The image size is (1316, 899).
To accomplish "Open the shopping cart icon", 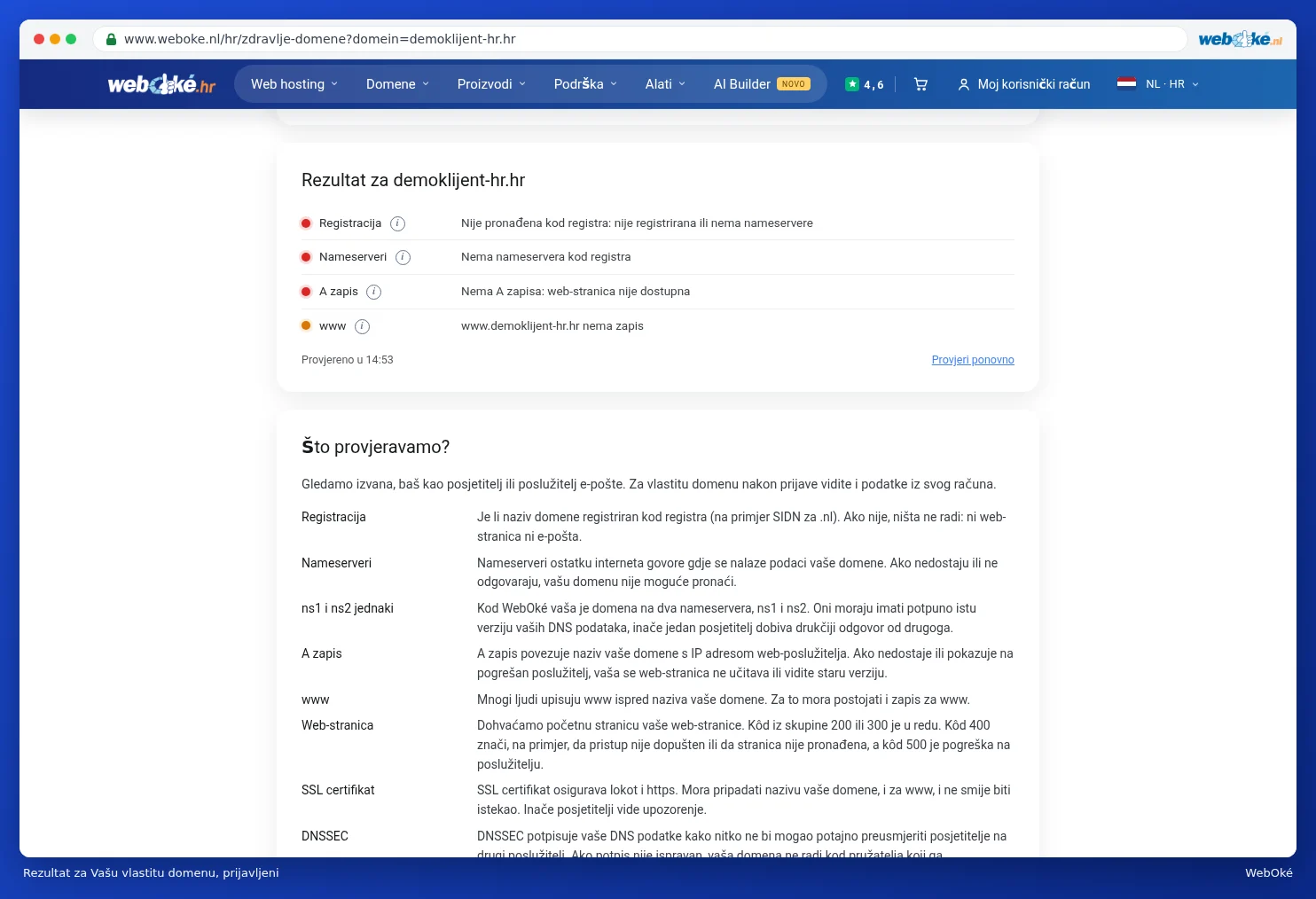I will tap(920, 84).
